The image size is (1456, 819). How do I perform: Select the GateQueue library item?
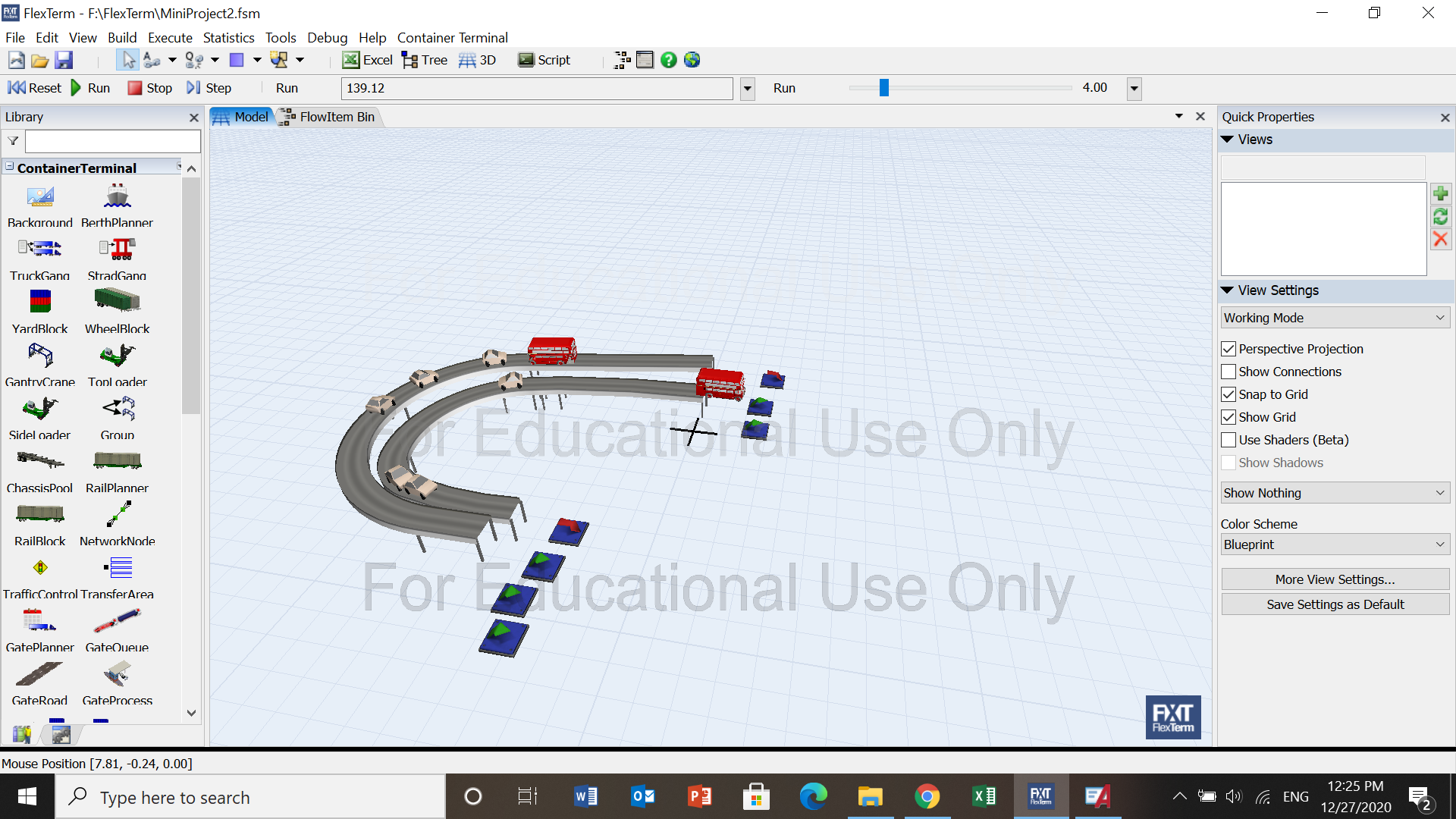point(117,621)
